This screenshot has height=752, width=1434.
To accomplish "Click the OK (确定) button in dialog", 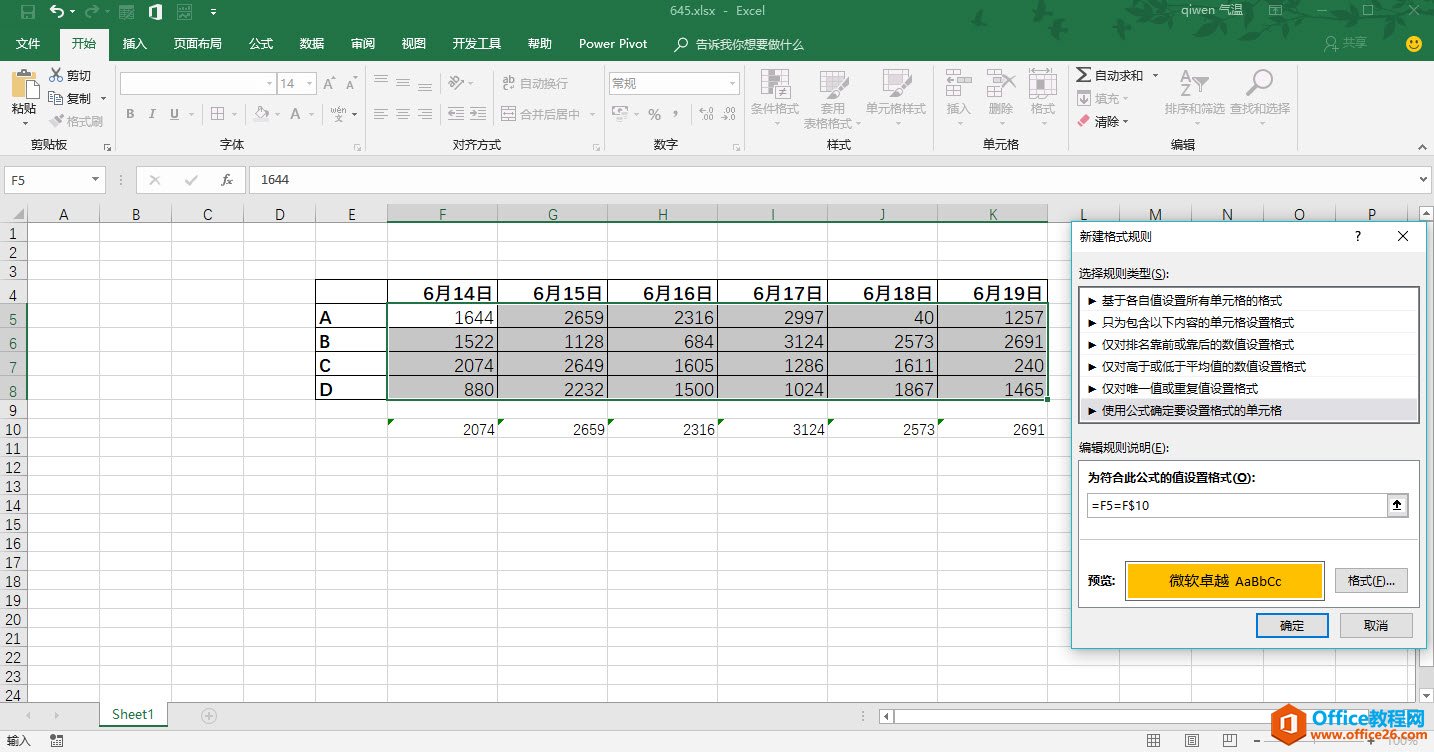I will tap(1292, 625).
